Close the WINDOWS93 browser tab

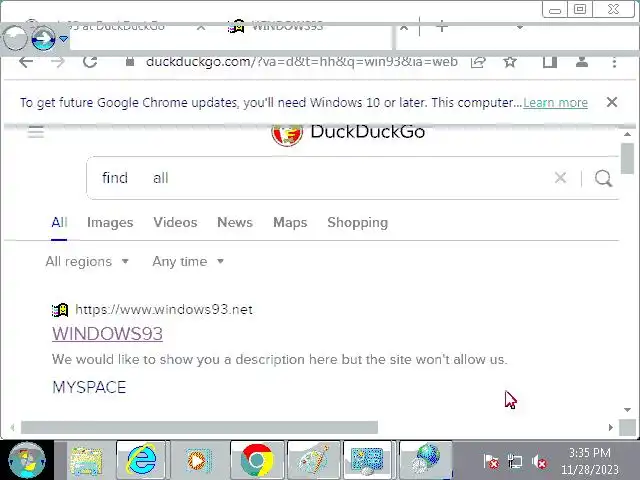[x=404, y=27]
